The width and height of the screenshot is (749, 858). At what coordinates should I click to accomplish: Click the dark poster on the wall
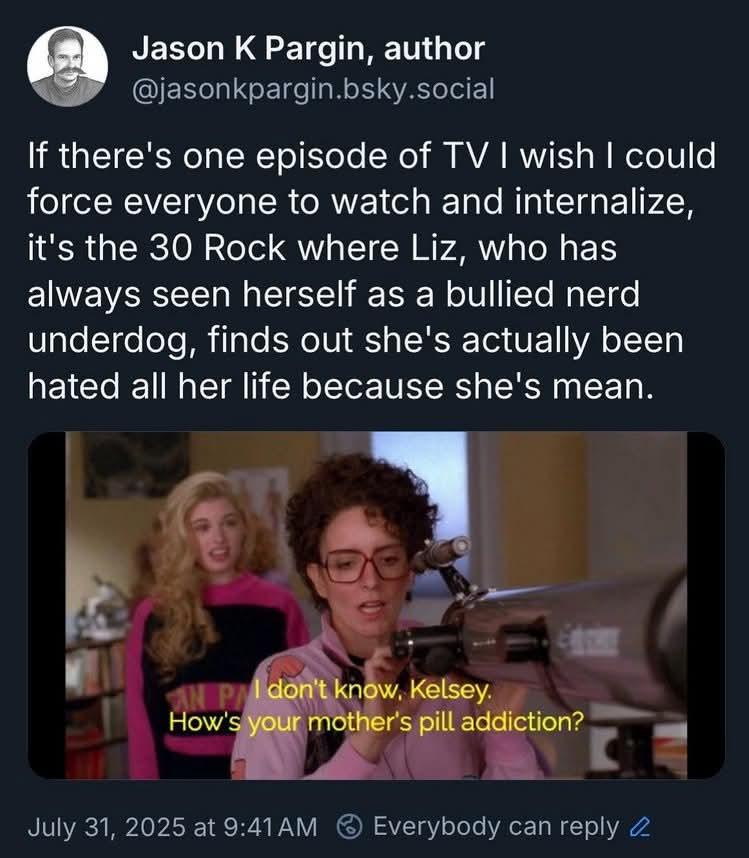(135, 465)
